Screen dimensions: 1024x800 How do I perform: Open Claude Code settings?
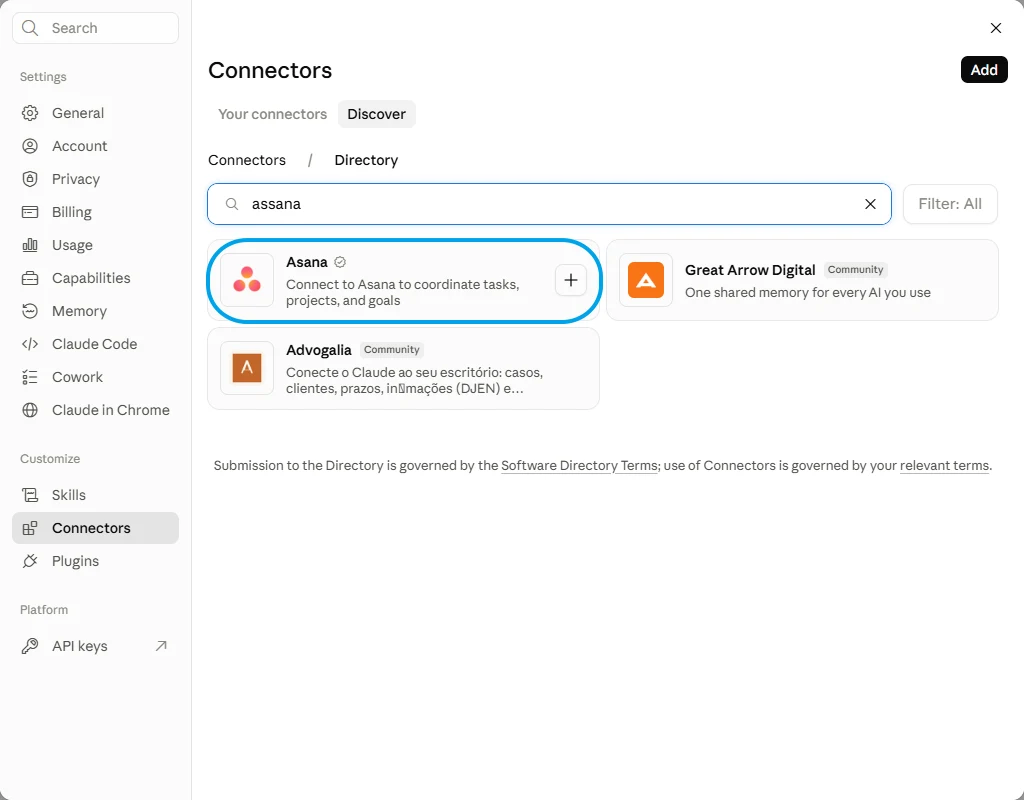[95, 344]
